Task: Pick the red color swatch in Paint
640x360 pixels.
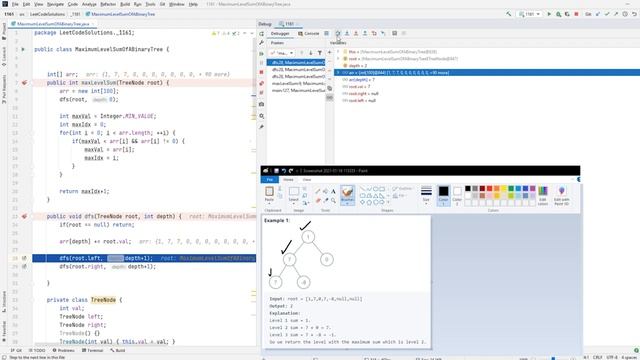Action: pos(489,189)
